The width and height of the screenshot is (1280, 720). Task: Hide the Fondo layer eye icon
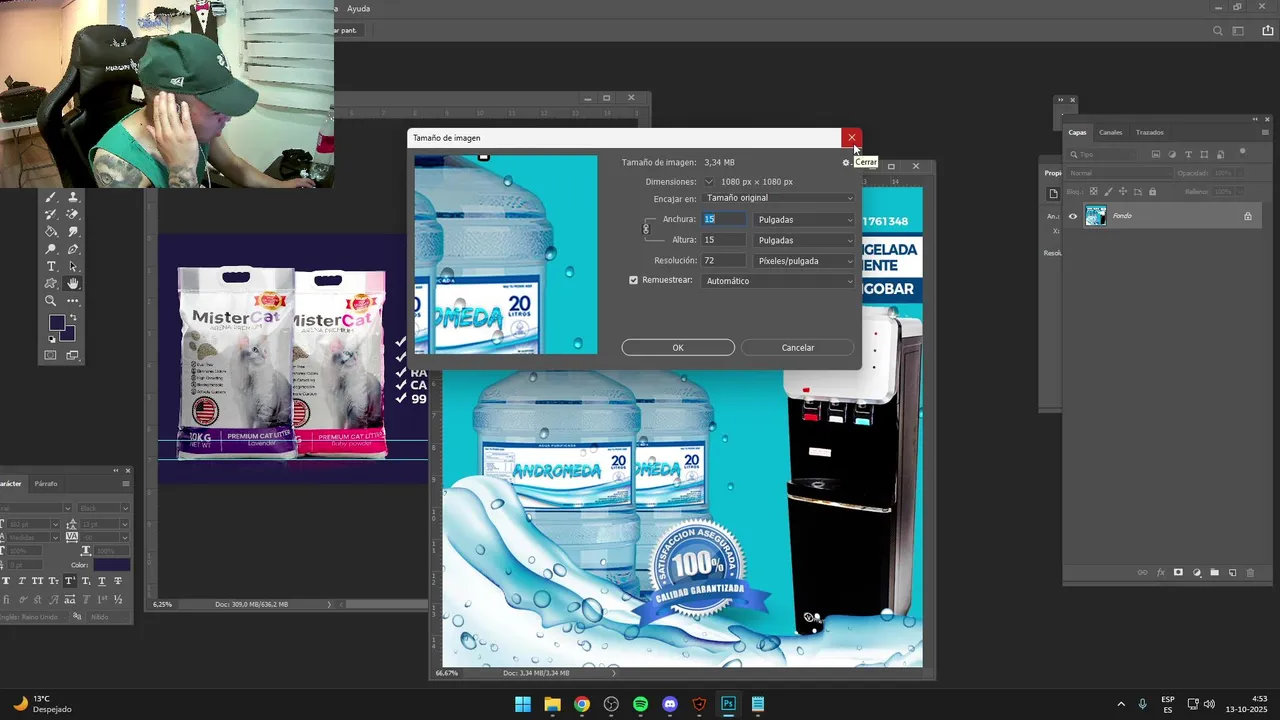(1073, 216)
